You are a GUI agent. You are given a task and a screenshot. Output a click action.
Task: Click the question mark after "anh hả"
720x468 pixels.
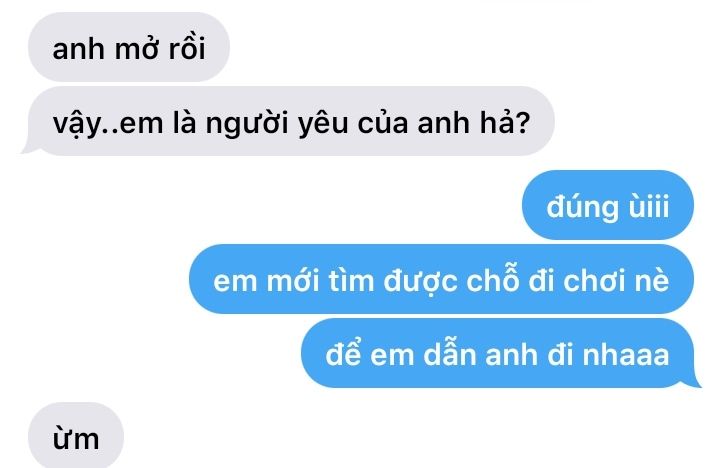523,123
